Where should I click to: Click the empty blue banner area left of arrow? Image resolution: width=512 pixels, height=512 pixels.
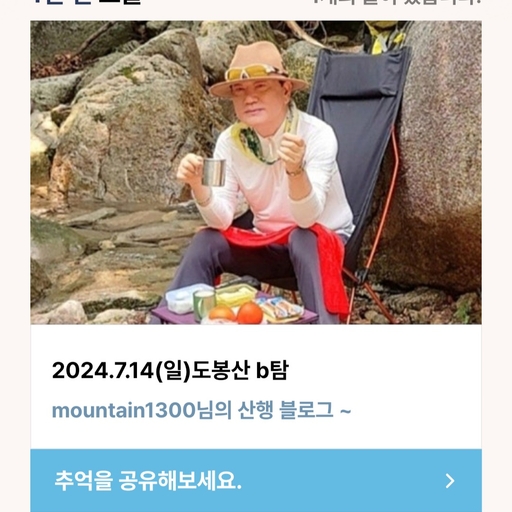click(x=343, y=481)
